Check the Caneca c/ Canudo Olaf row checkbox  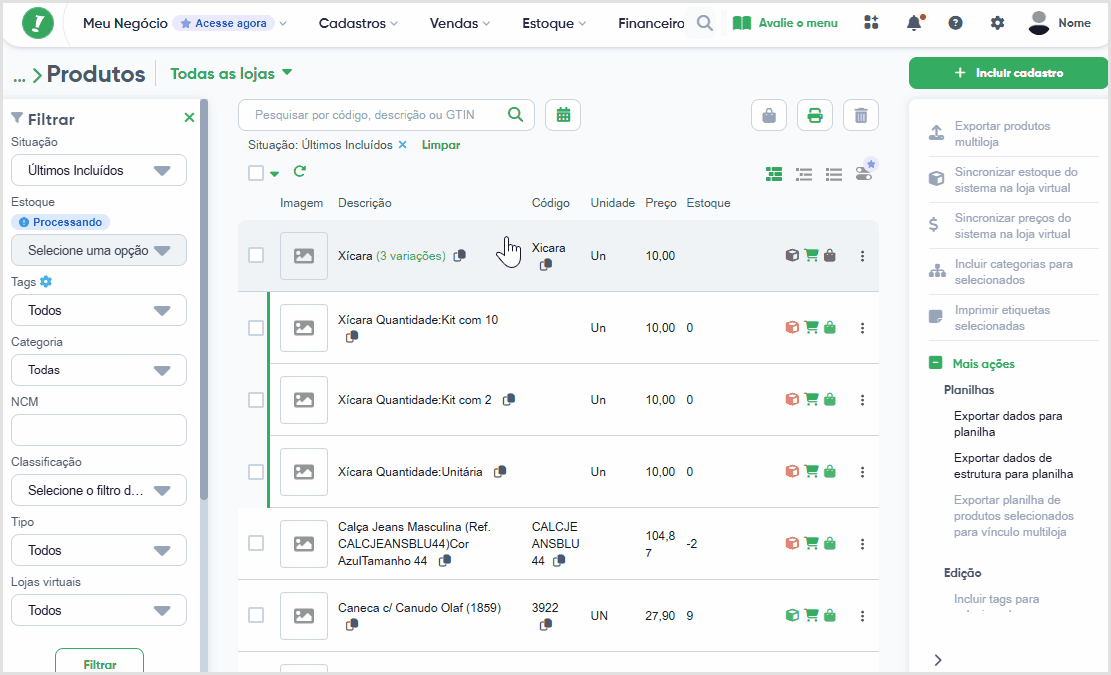(x=256, y=615)
